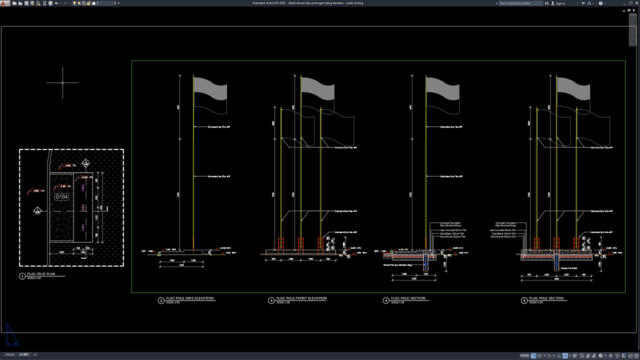Image resolution: width=640 pixels, height=360 pixels.
Task: Click the FLAG POLE FRONT ELEVATION title
Action: click(301, 298)
